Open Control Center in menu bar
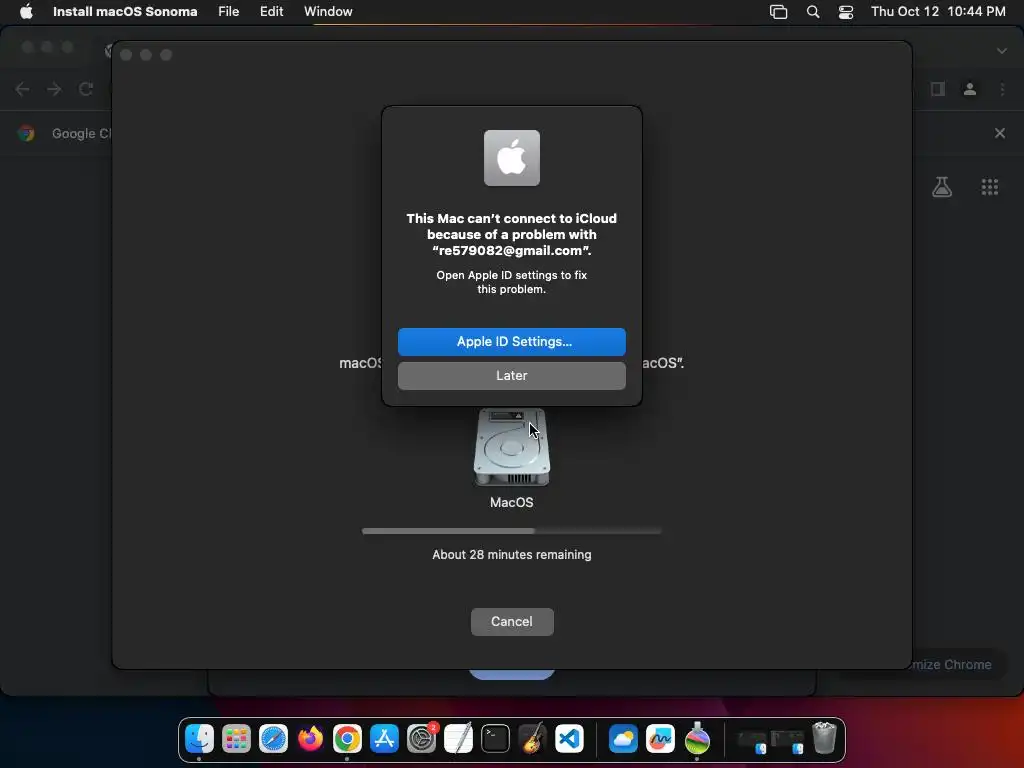 coord(846,12)
